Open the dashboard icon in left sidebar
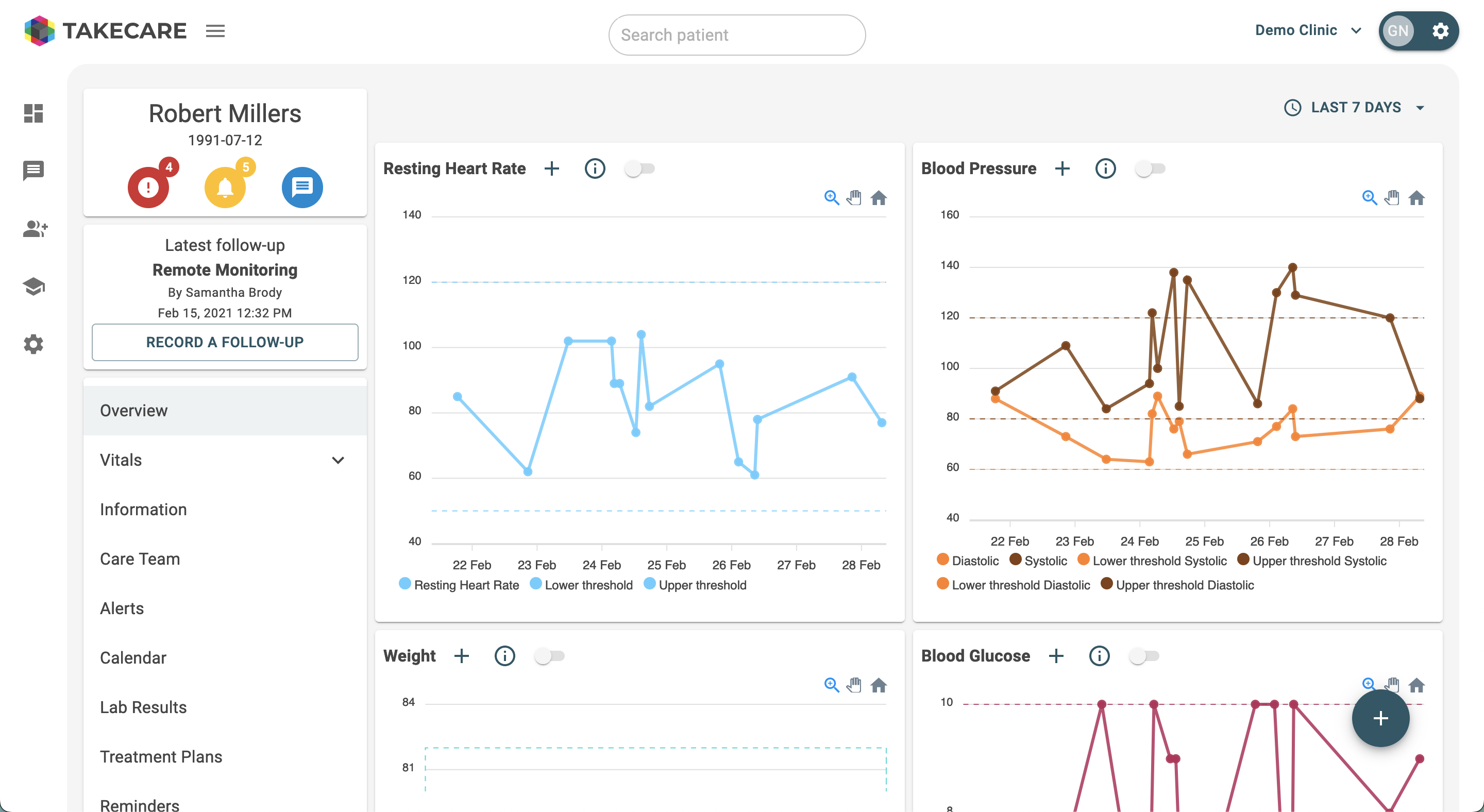The image size is (1484, 812). point(33,114)
